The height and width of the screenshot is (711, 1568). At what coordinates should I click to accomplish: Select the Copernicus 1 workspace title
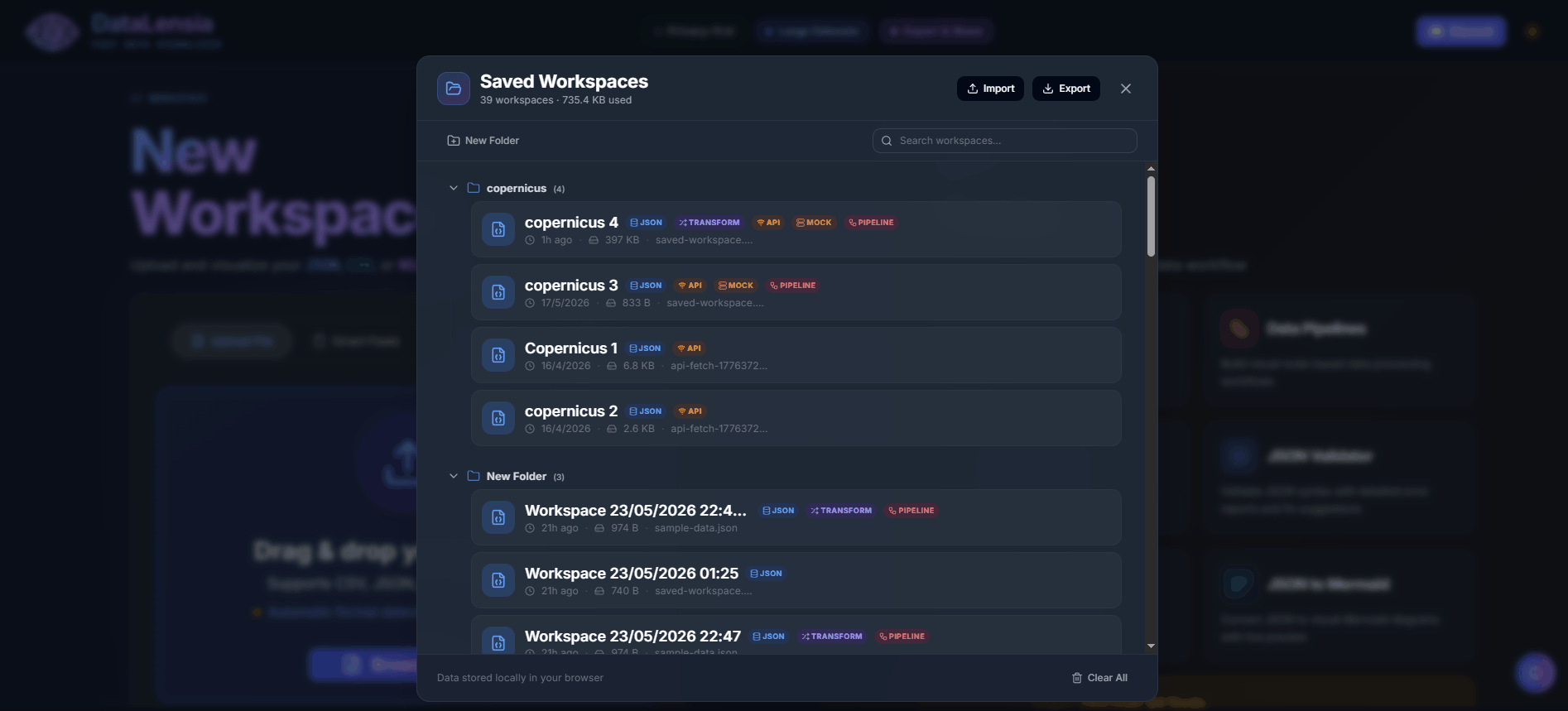point(571,348)
